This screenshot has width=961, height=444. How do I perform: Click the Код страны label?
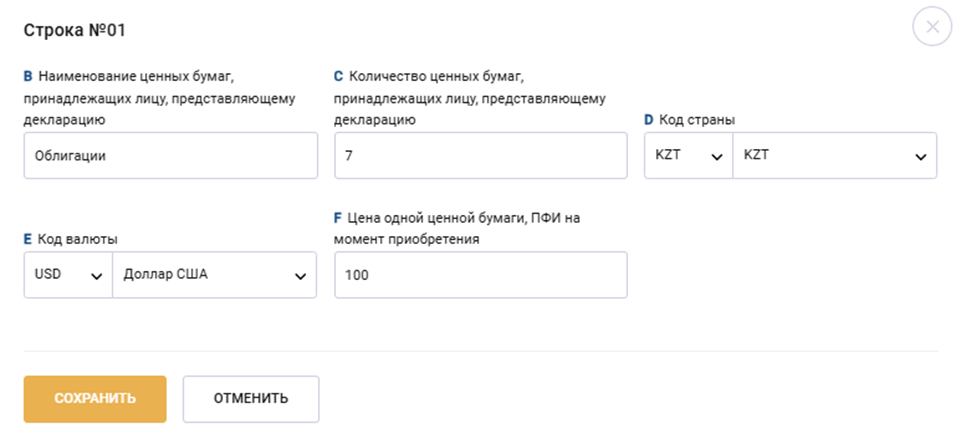[696, 120]
